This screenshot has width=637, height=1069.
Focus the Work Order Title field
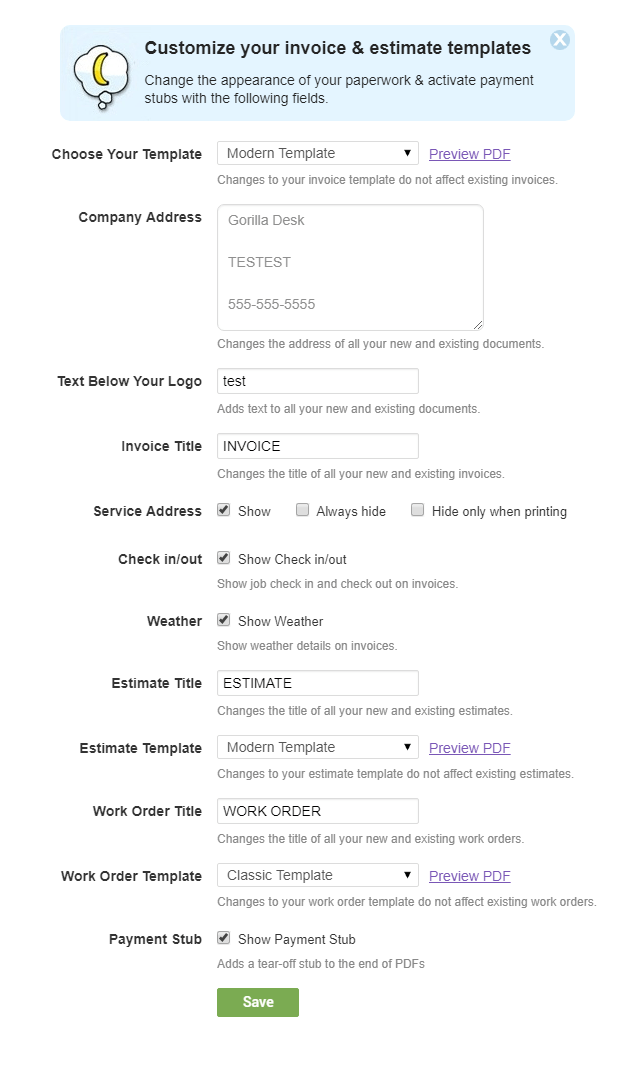tap(318, 811)
